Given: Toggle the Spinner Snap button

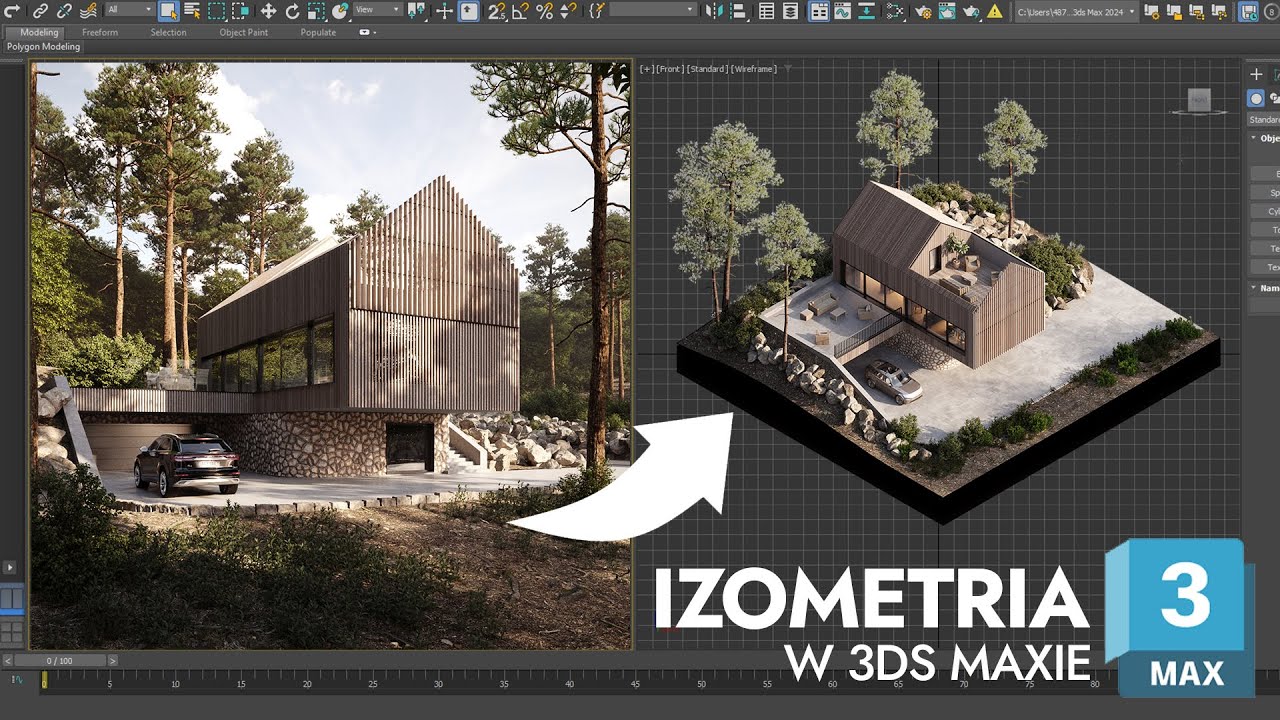Looking at the screenshot, I should 568,11.
